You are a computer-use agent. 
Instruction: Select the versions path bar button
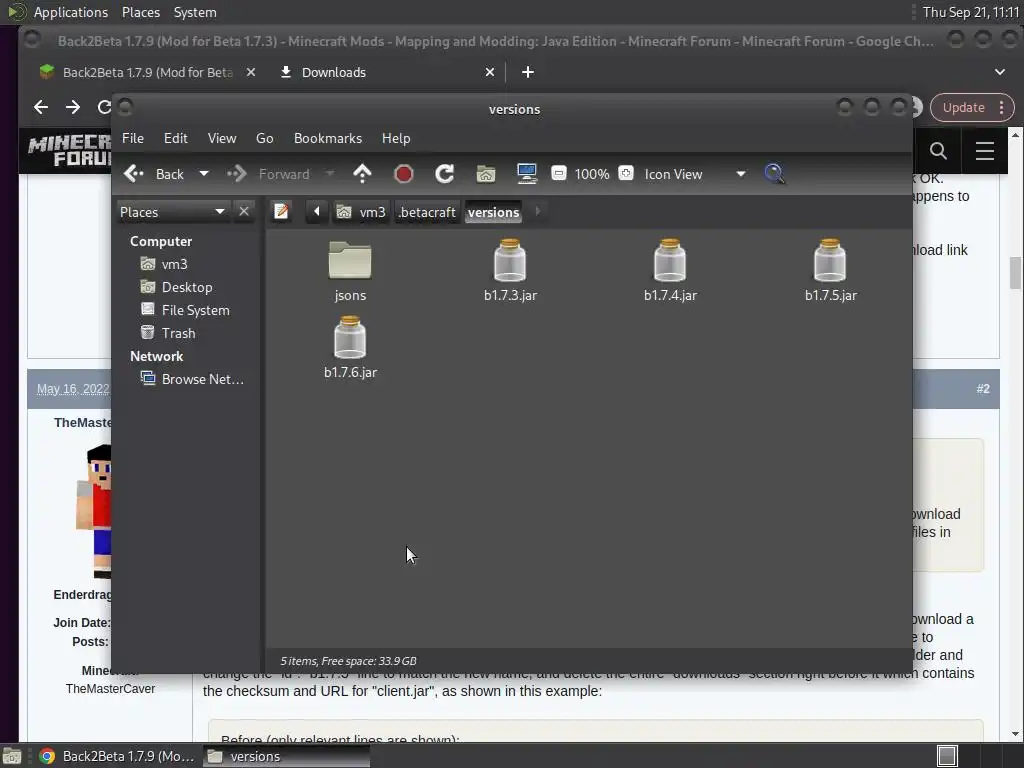[494, 212]
